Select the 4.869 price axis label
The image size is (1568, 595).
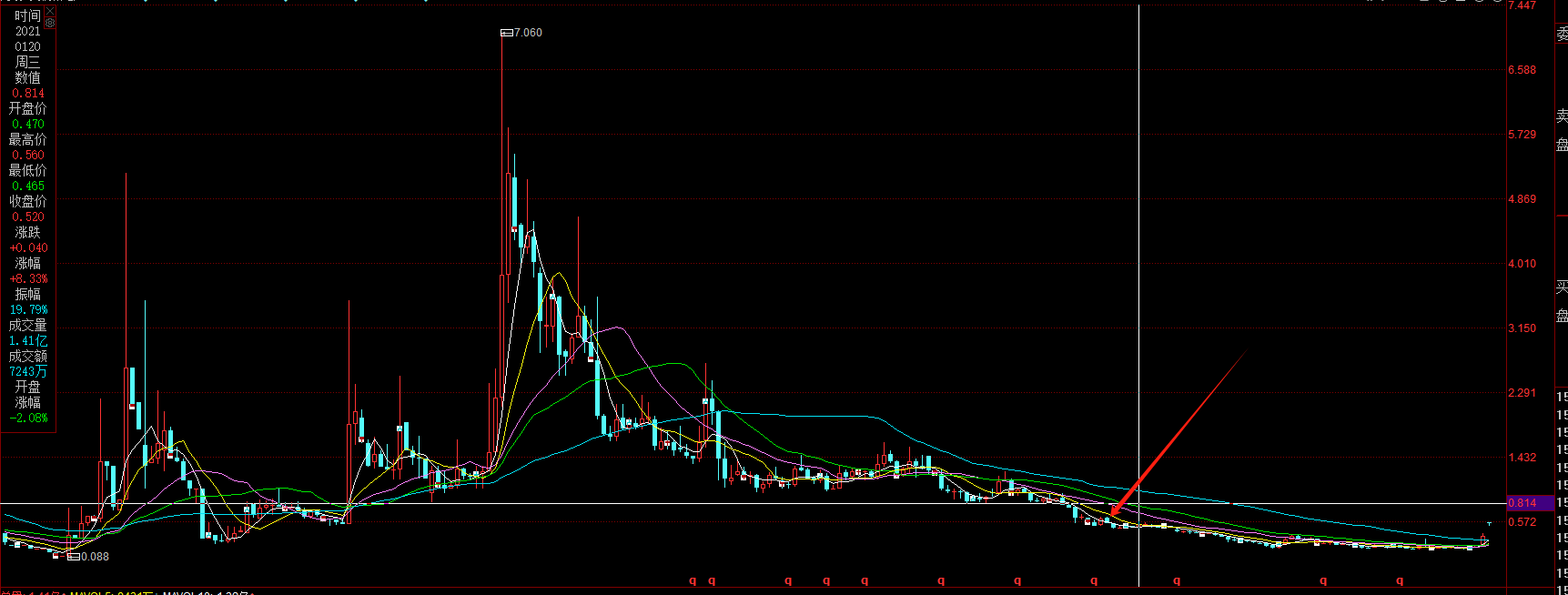pos(1522,199)
